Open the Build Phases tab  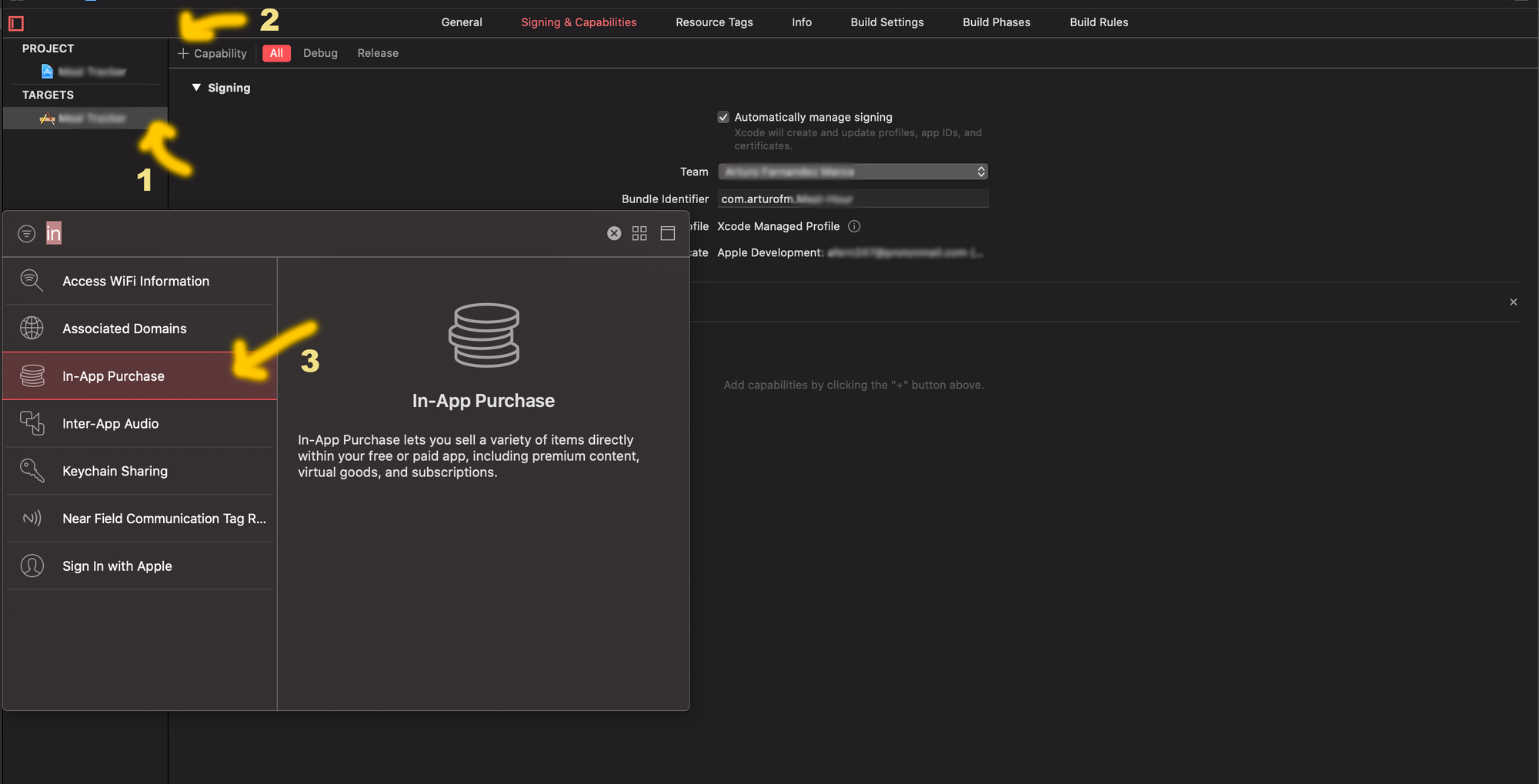tap(997, 22)
